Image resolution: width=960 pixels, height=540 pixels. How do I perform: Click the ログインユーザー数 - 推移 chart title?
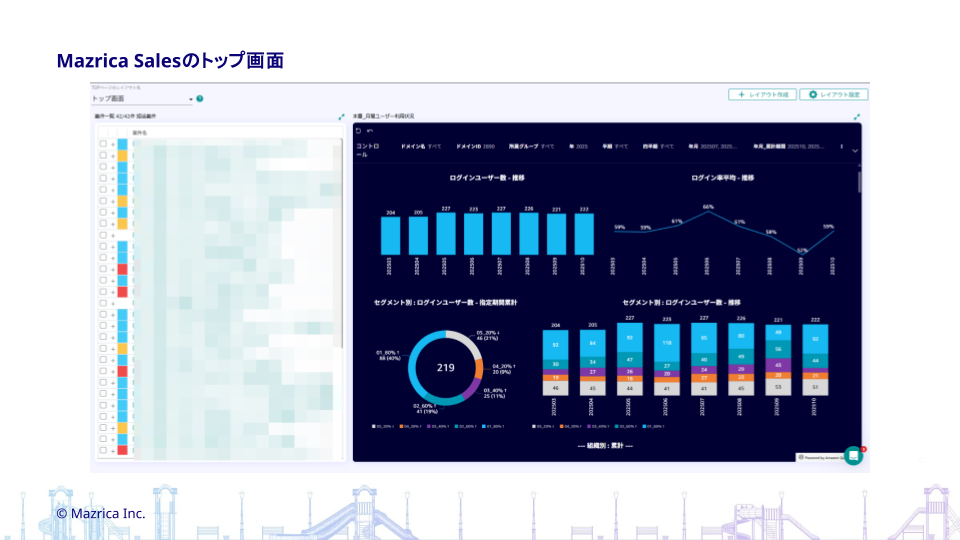point(487,178)
